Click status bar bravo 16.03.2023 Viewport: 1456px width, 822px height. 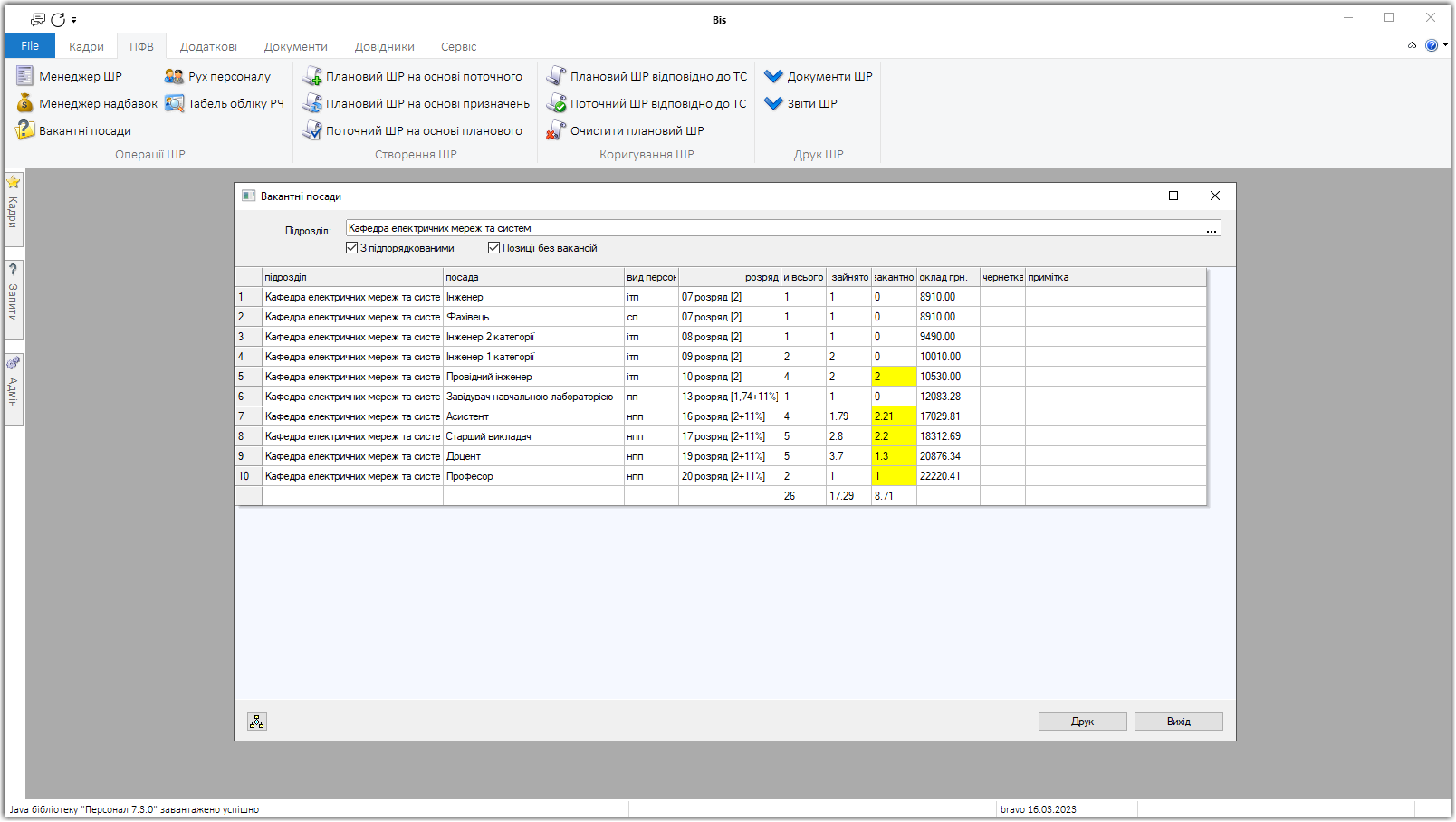pyautogui.click(x=1038, y=809)
